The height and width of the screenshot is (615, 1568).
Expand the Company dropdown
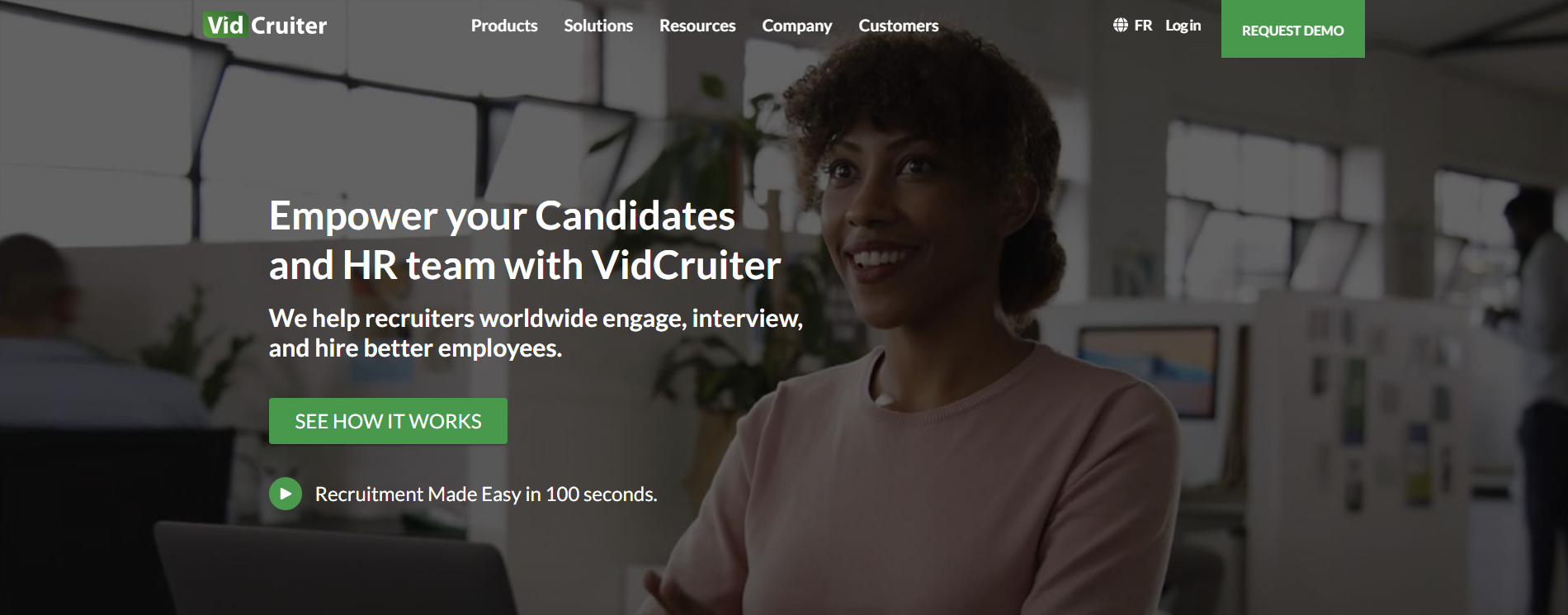point(797,26)
